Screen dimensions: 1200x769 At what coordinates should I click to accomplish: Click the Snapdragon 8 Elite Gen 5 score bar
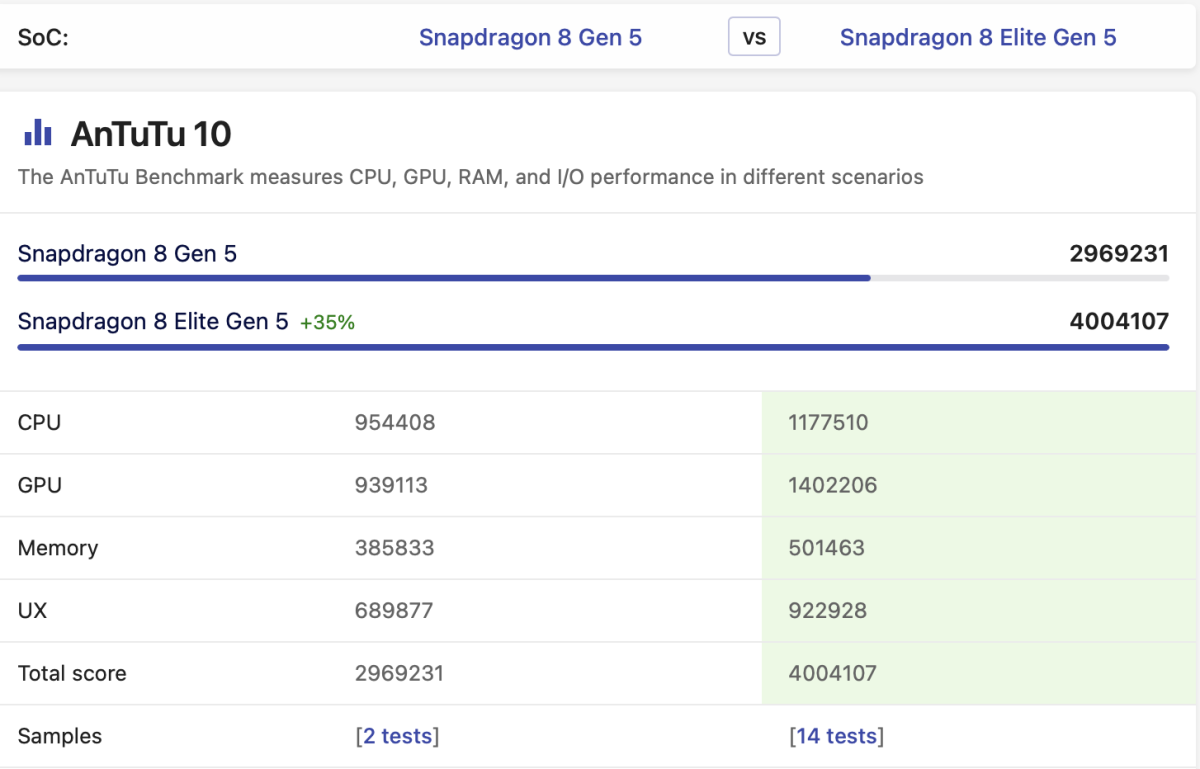[592, 347]
